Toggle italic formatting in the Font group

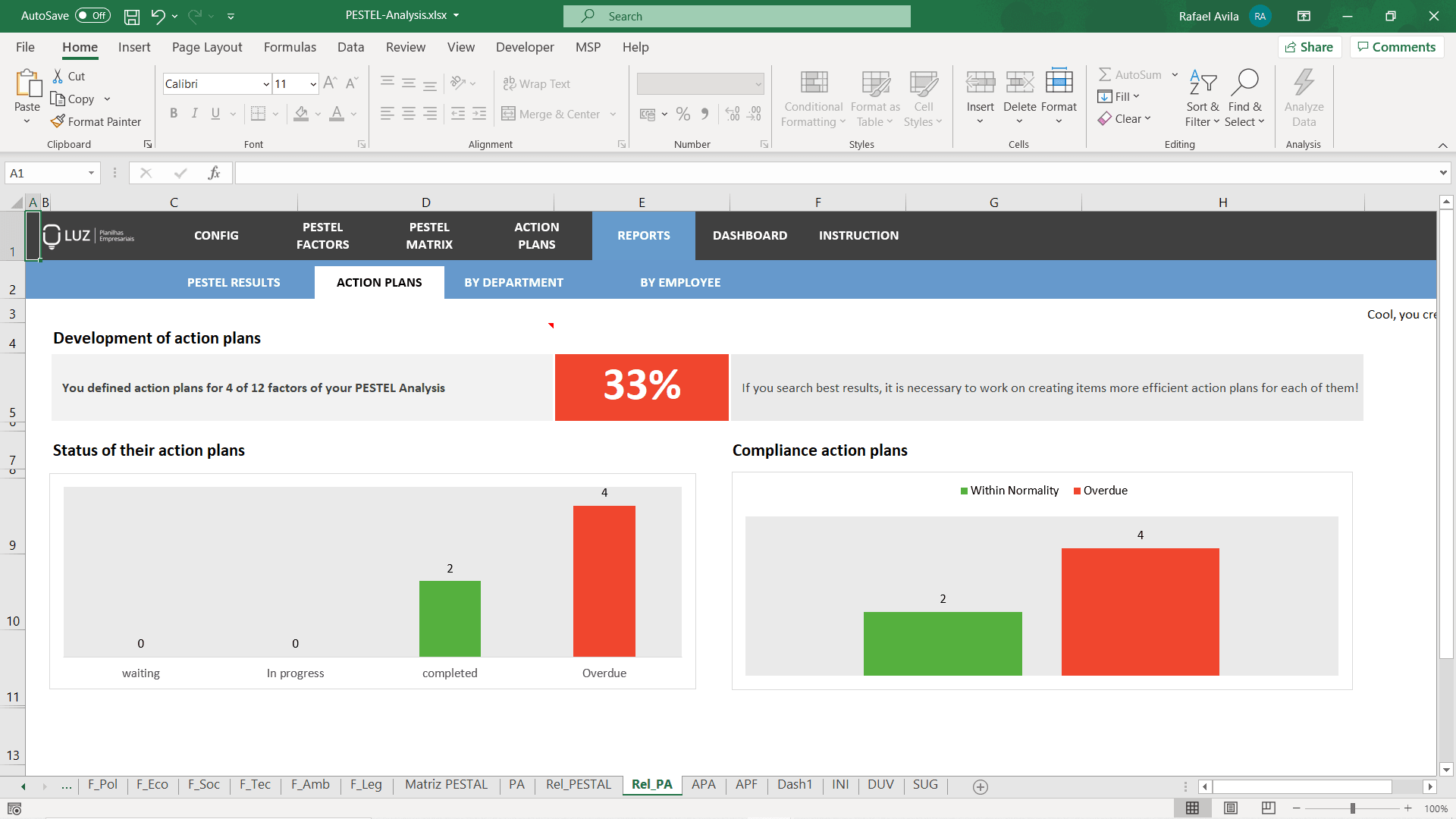194,113
